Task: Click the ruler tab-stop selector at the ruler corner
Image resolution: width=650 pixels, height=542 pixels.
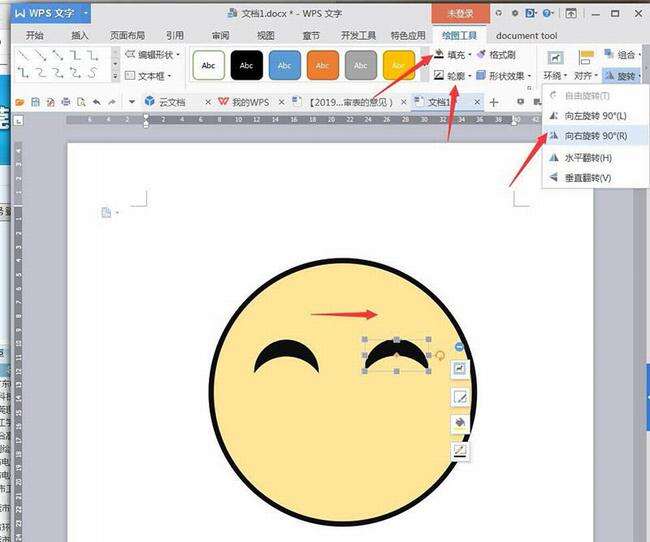Action: 19,121
